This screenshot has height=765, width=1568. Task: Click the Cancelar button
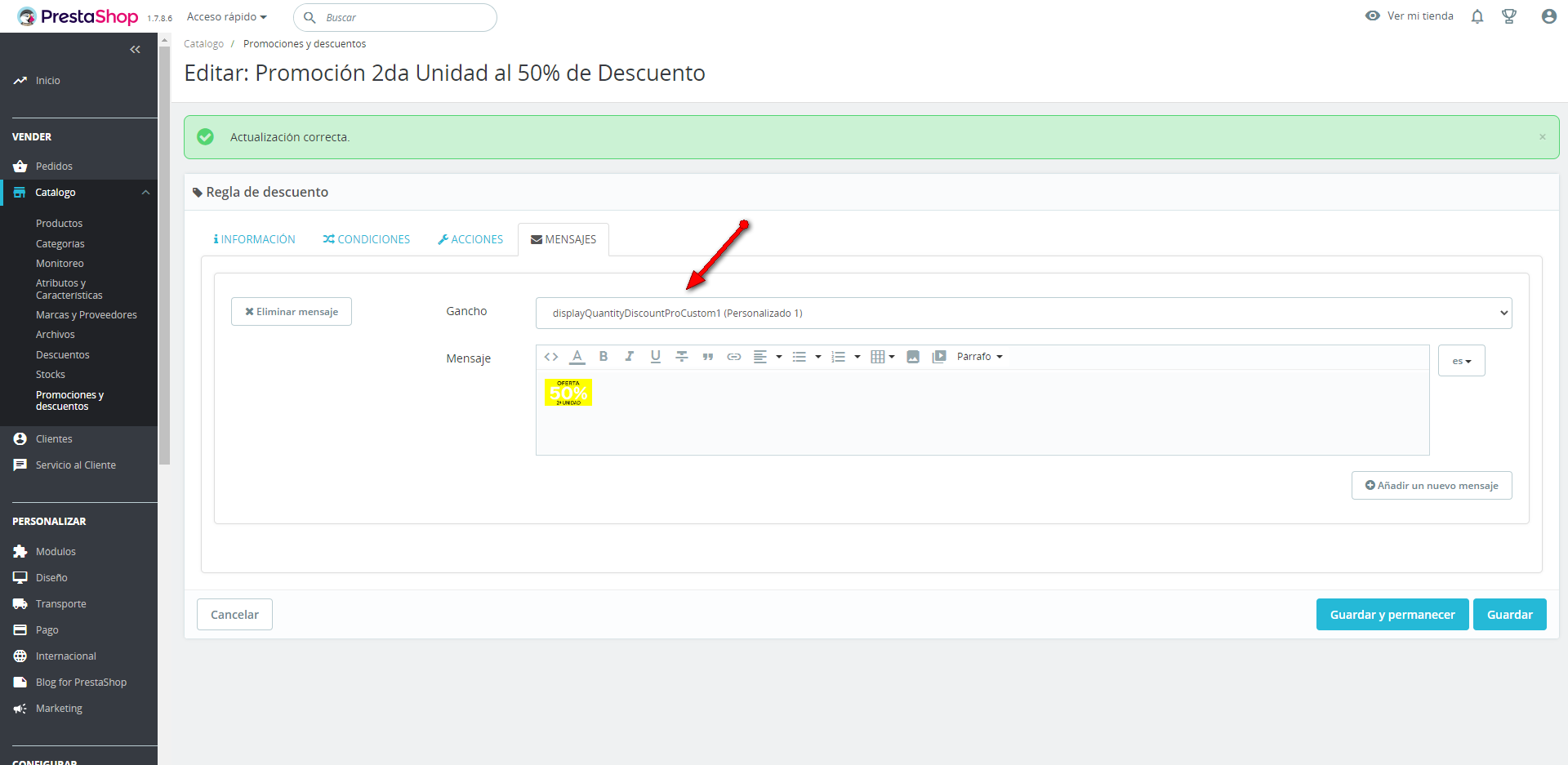coord(234,615)
